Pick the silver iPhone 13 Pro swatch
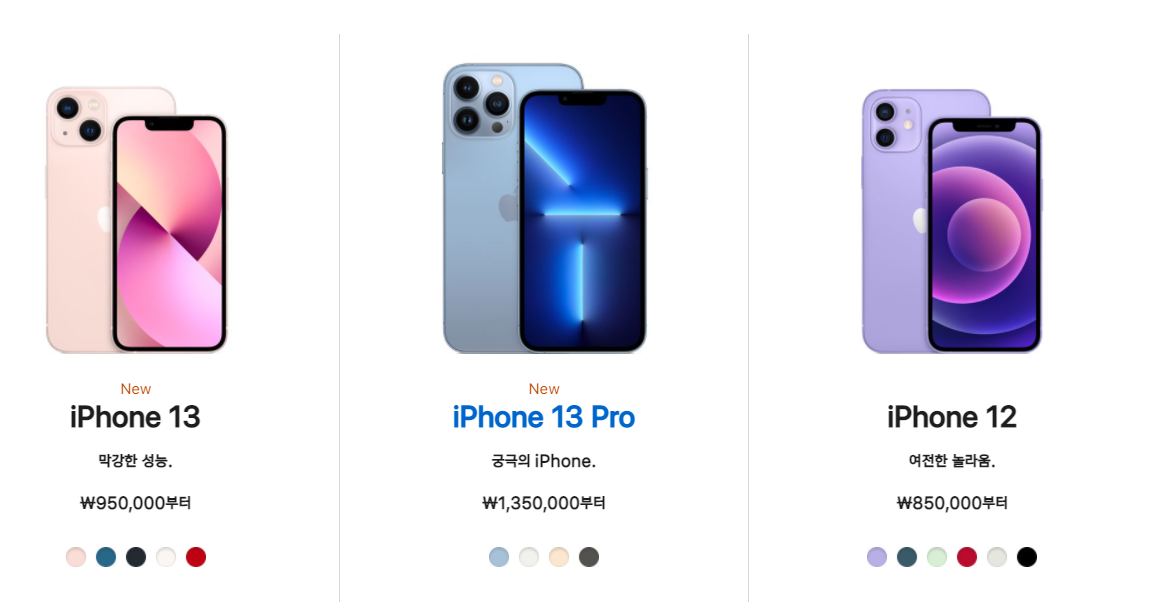This screenshot has width=1156, height=602. click(529, 557)
